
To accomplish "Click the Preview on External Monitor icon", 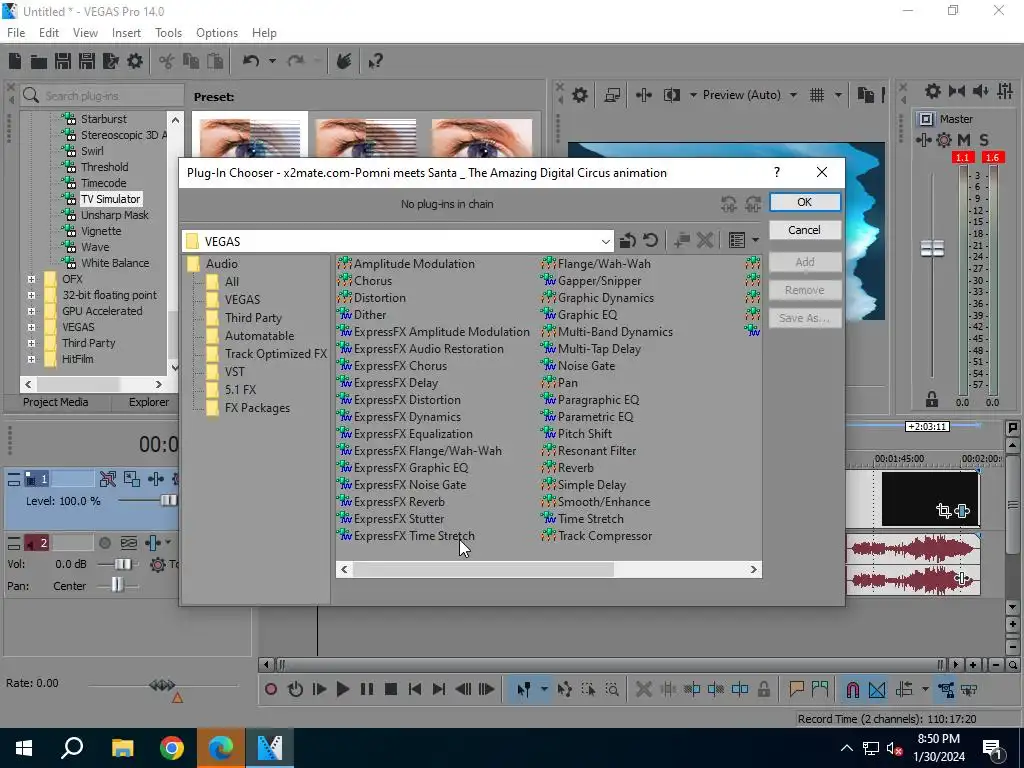I will click(x=612, y=95).
